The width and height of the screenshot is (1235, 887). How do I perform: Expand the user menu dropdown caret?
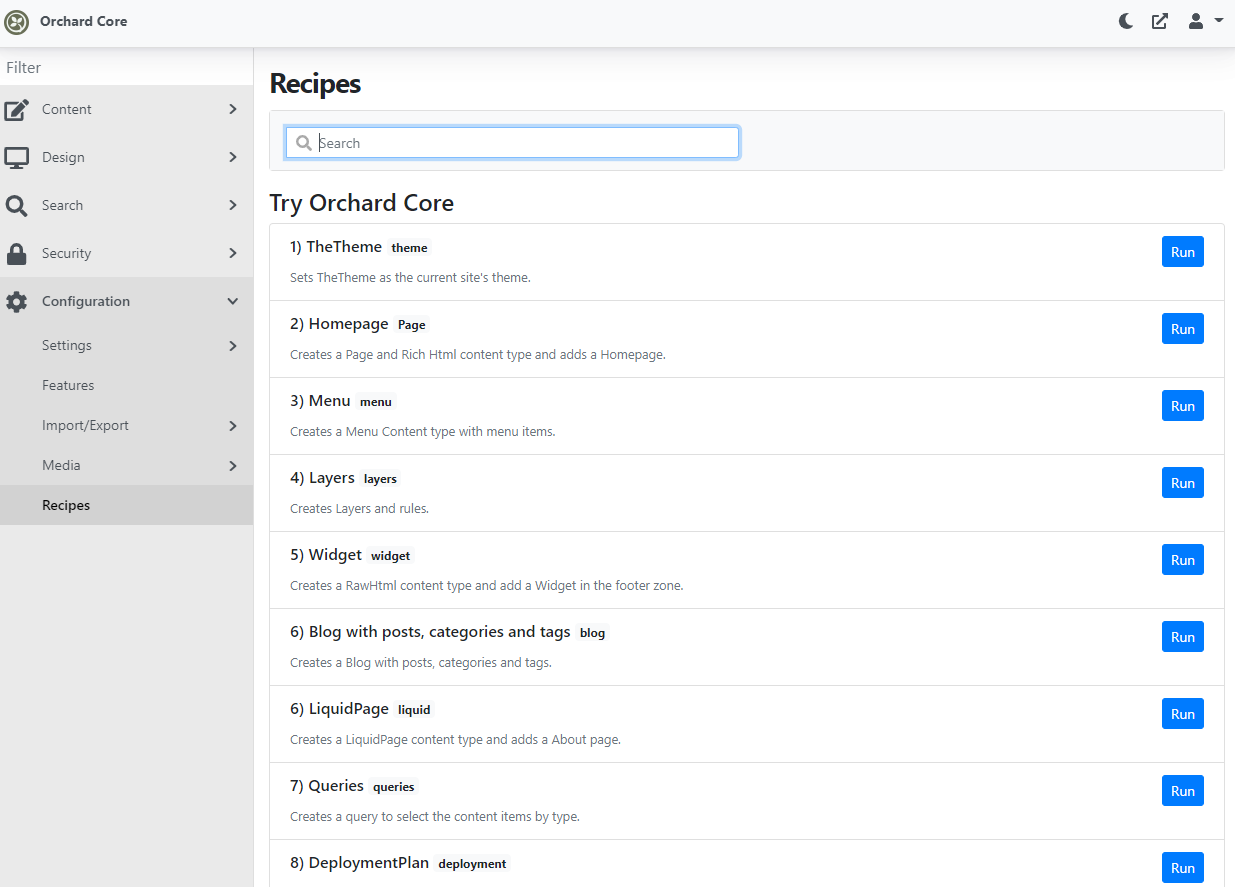click(1218, 20)
